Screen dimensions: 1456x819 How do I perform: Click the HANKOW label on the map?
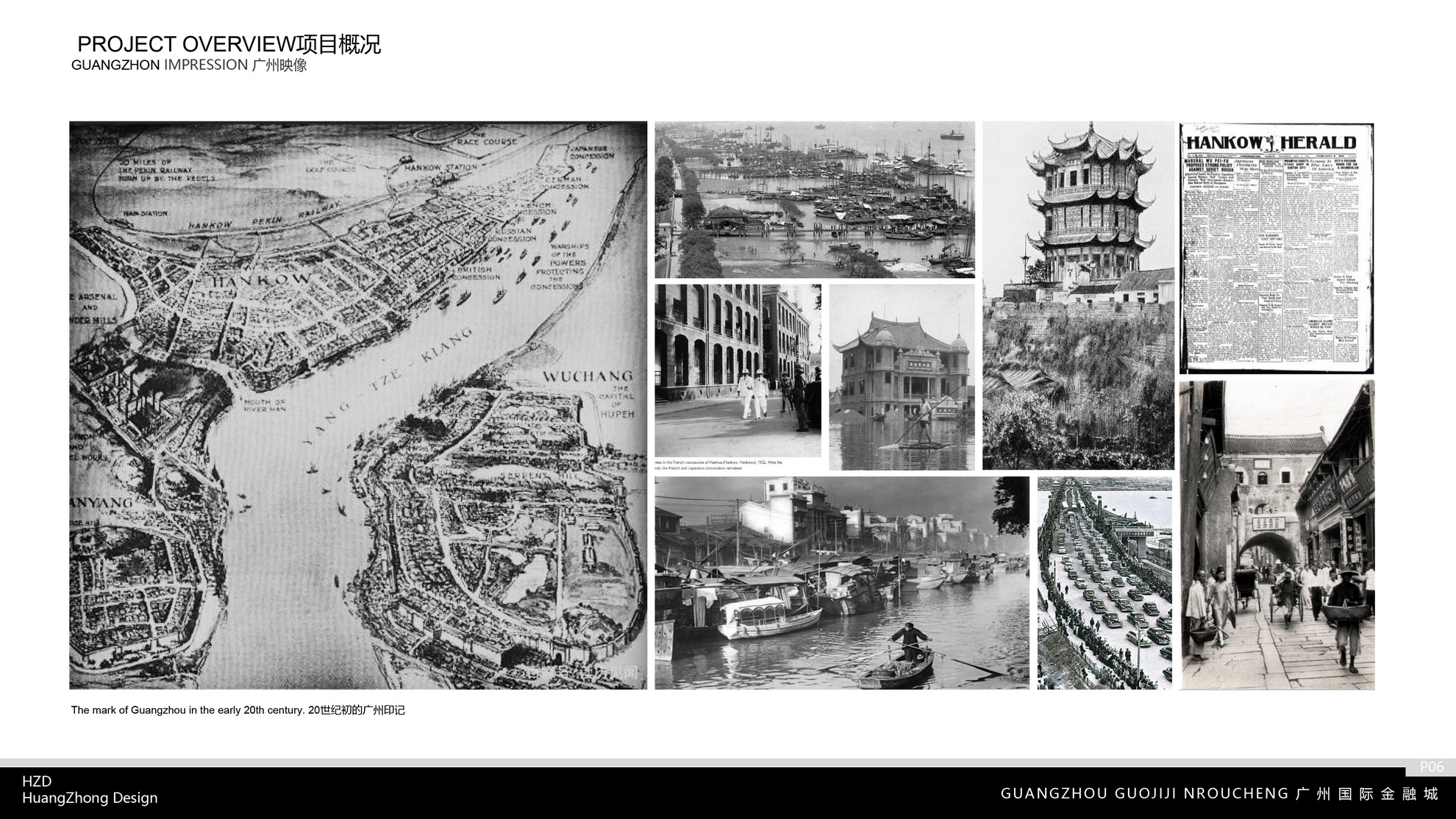click(261, 280)
